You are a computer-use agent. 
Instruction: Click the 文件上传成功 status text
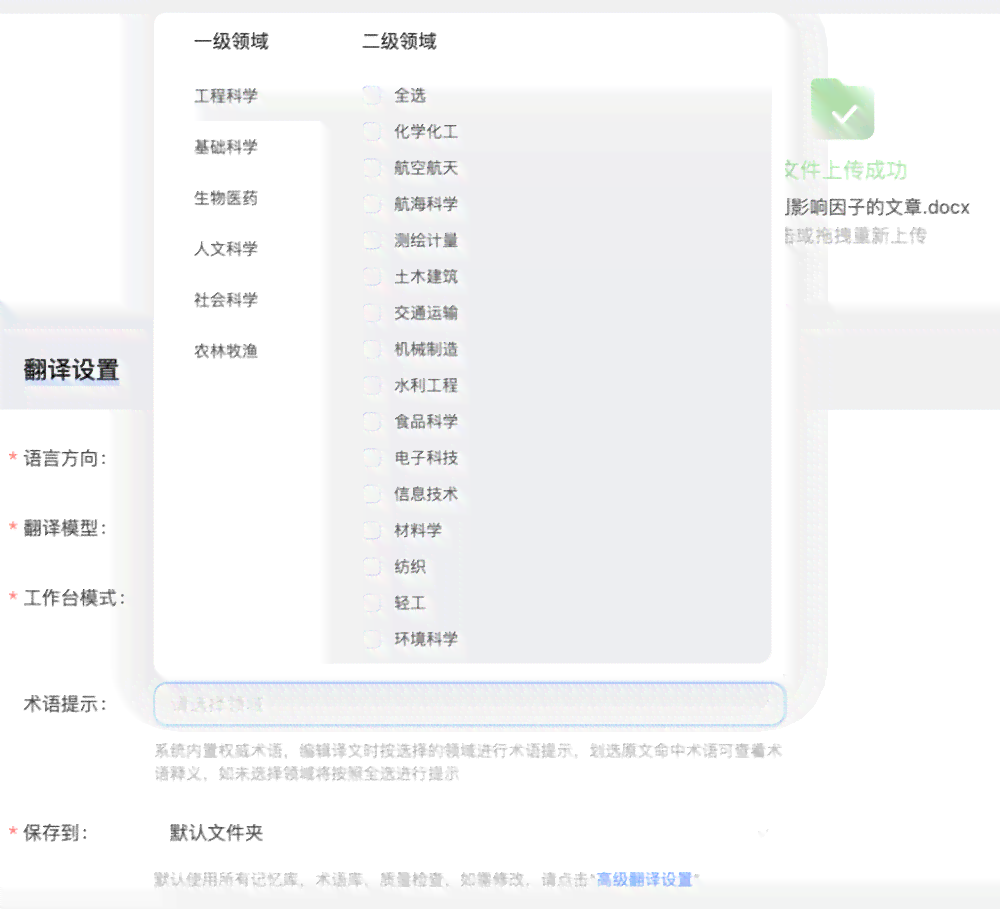click(846, 170)
